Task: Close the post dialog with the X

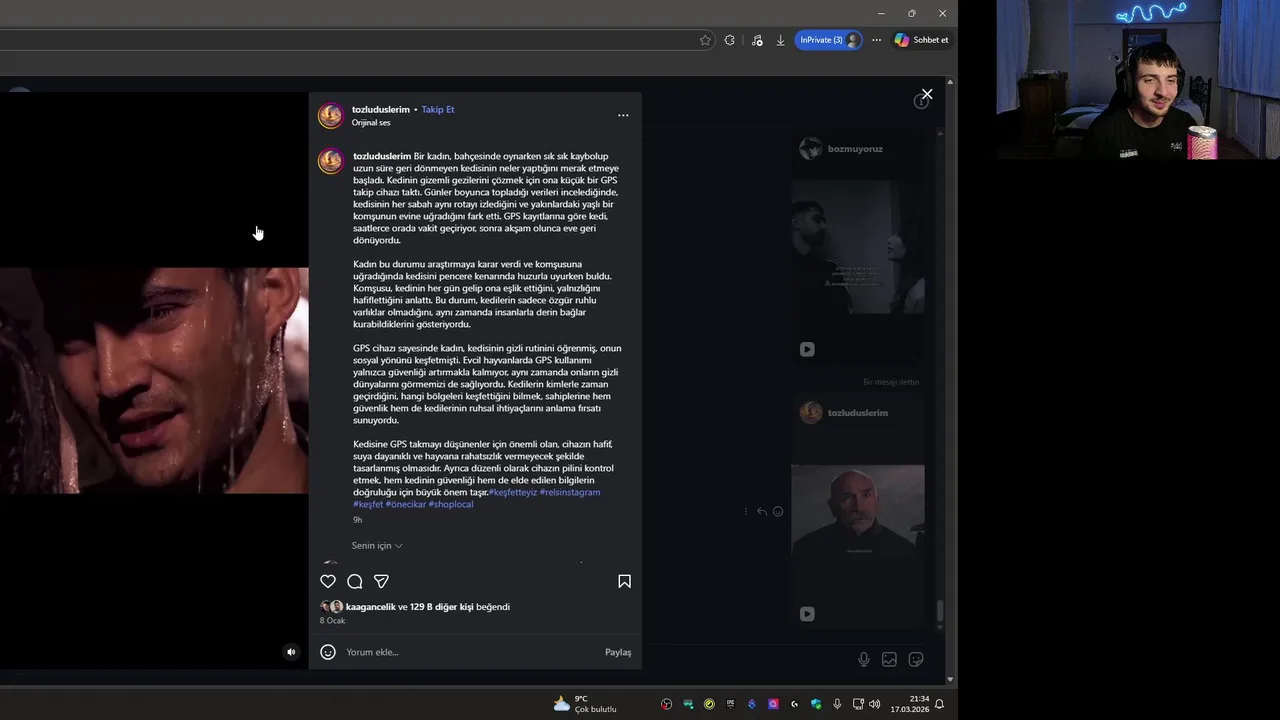Action: (927, 94)
